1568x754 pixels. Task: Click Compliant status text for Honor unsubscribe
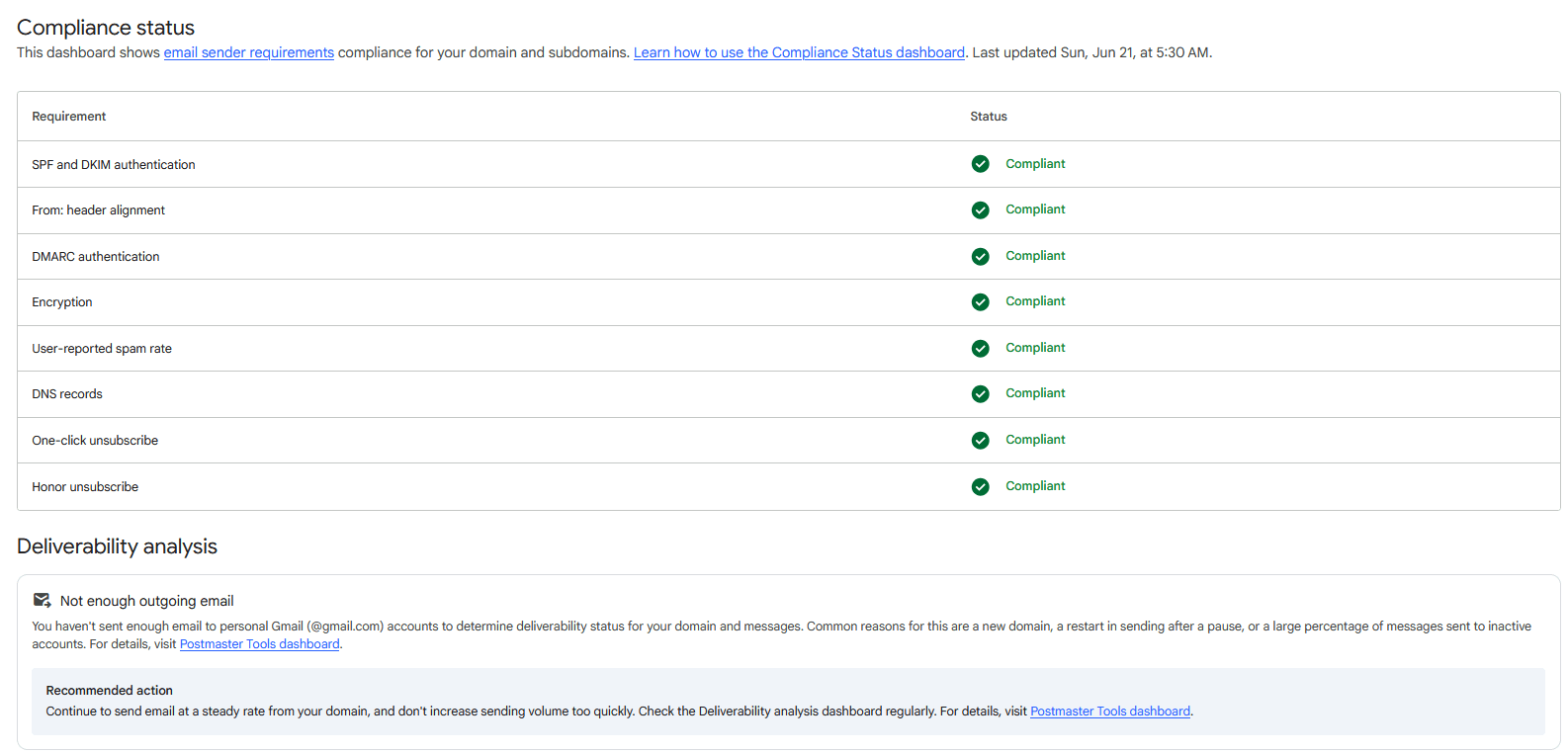(x=1035, y=486)
